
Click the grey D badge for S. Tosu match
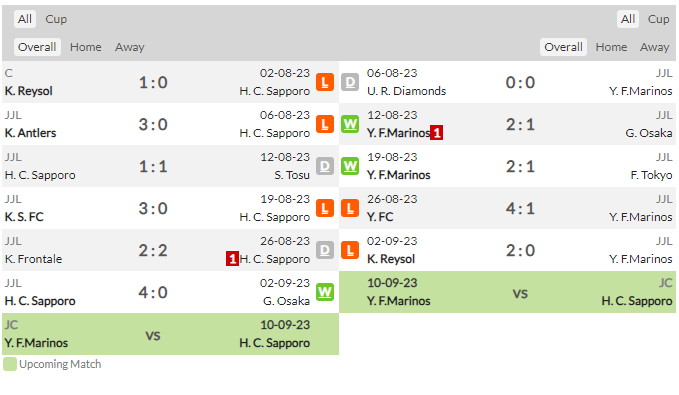click(325, 166)
